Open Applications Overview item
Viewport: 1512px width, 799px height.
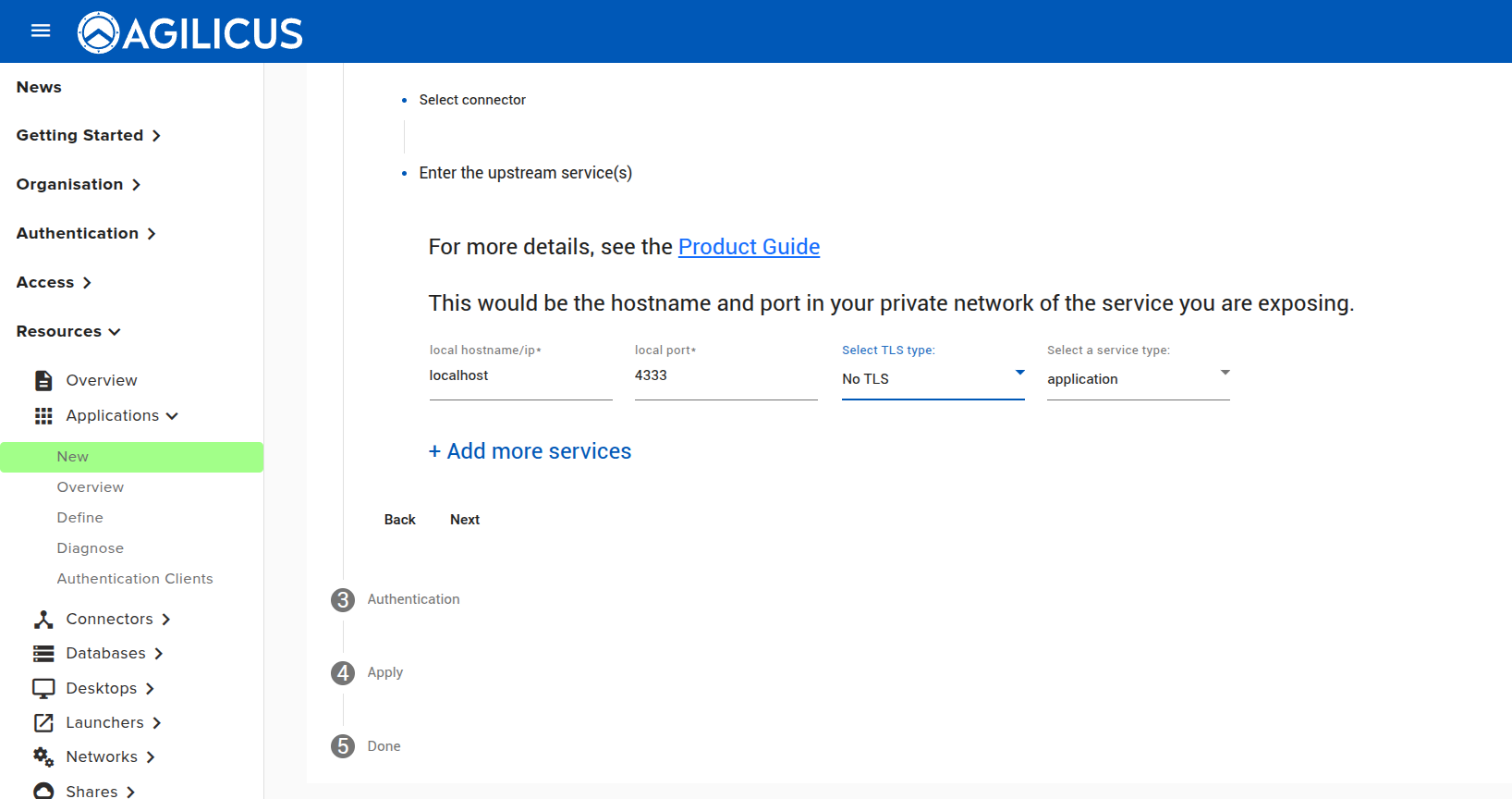(x=91, y=487)
